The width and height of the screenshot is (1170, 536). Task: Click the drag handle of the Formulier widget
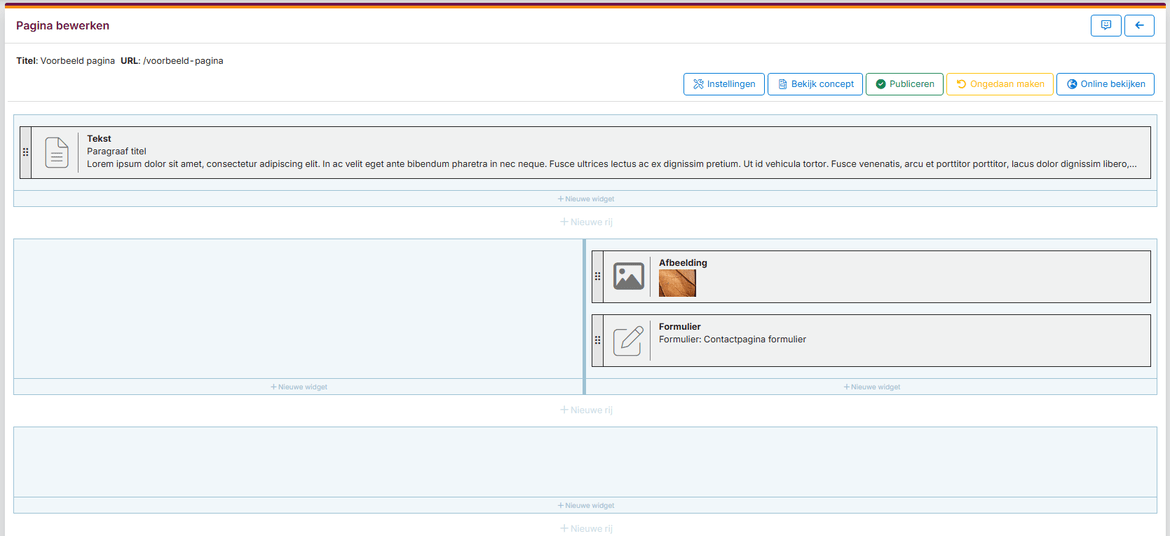[597, 341]
